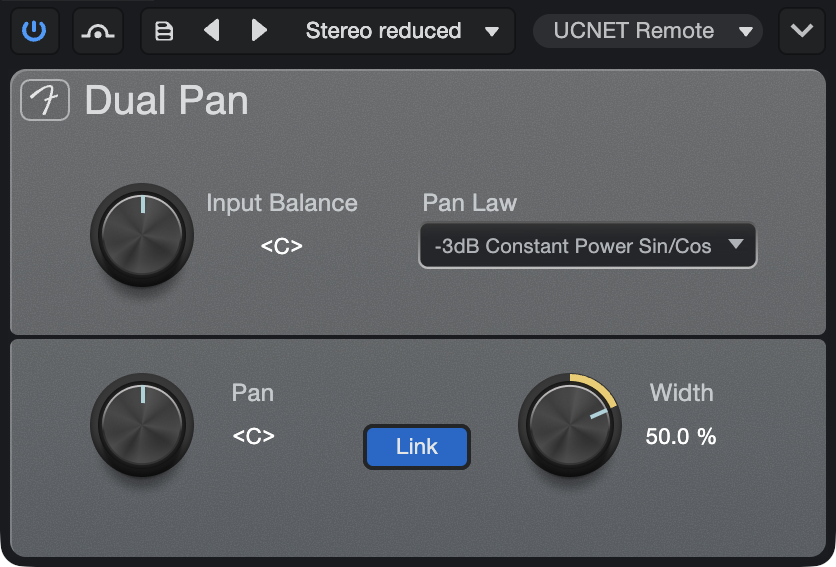This screenshot has width=836, height=567.
Task: Click the Input Balance knob
Action: 142,235
